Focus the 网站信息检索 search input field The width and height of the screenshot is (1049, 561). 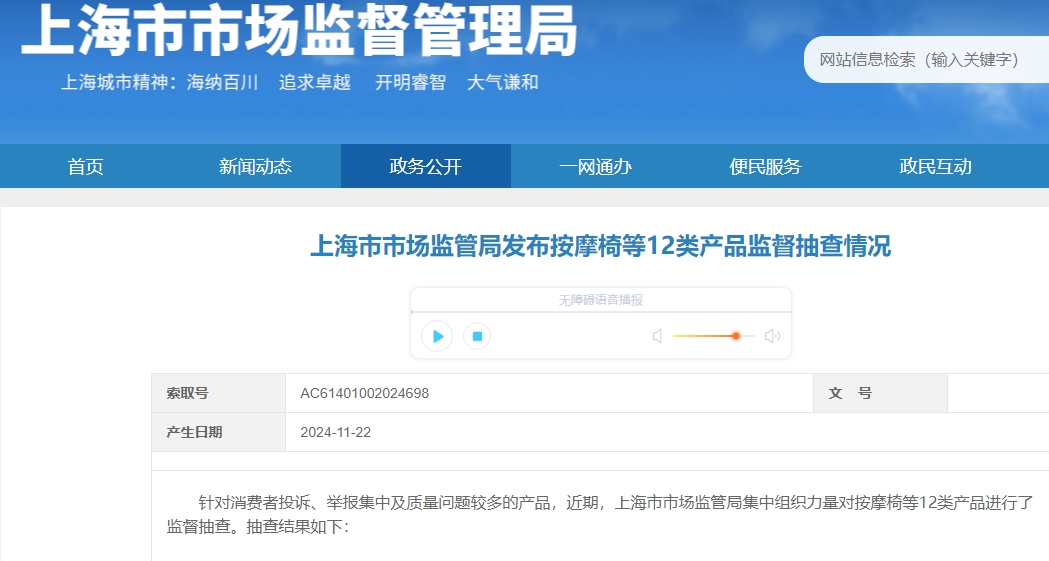click(927, 60)
